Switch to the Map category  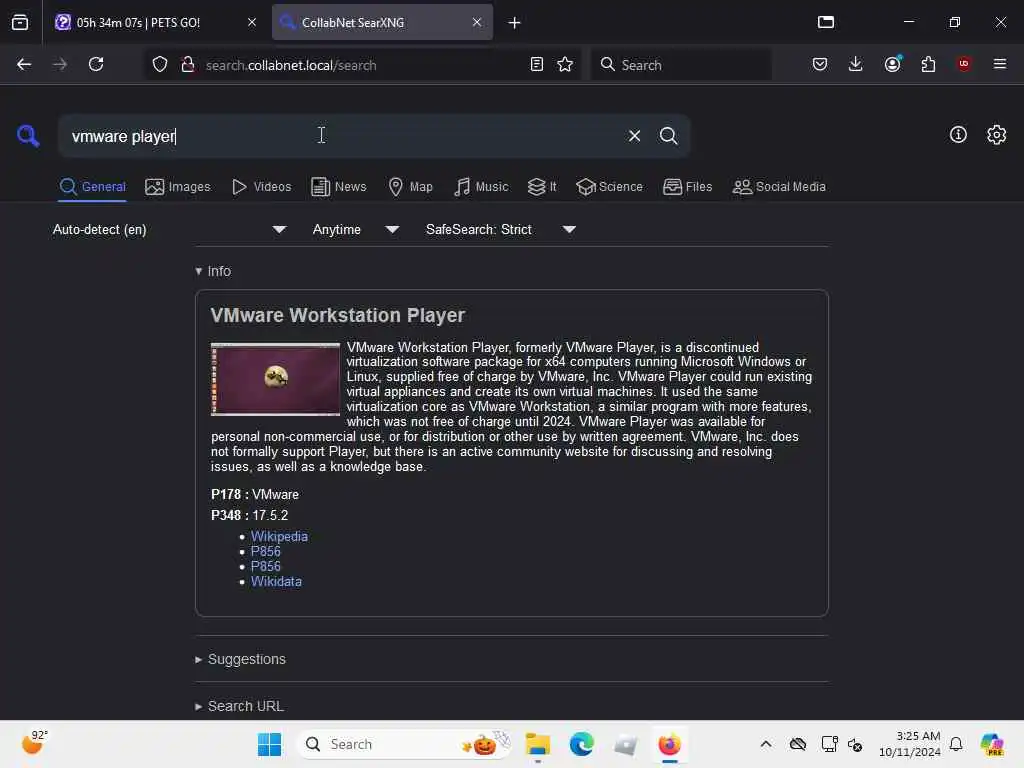pos(410,187)
